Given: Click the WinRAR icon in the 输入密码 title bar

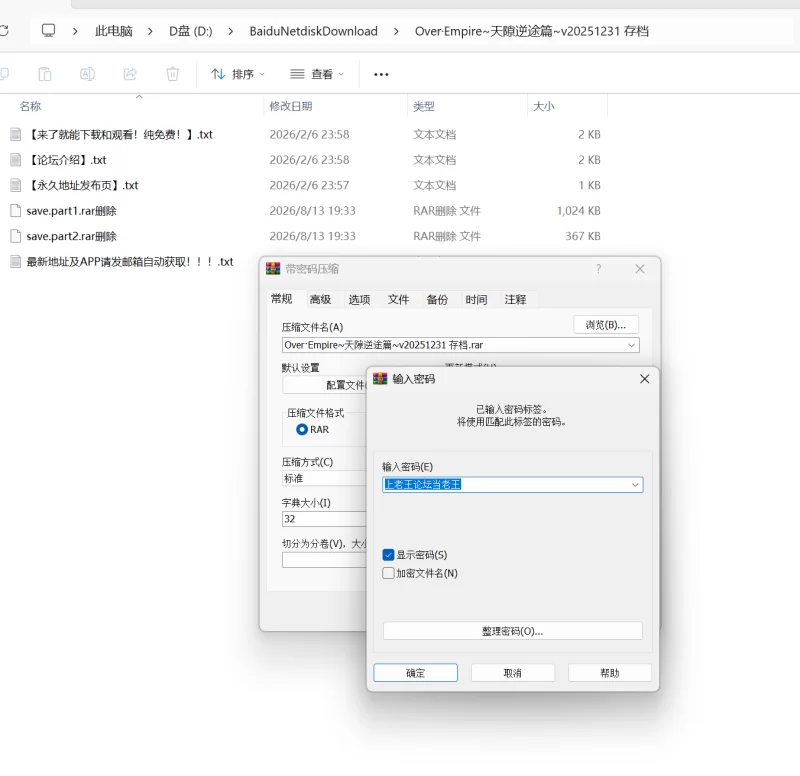Looking at the screenshot, I should (380, 379).
